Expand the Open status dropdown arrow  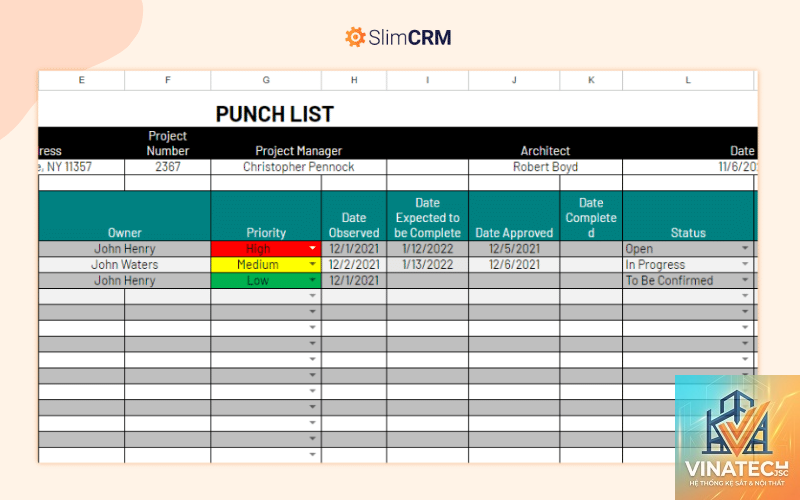coord(745,248)
